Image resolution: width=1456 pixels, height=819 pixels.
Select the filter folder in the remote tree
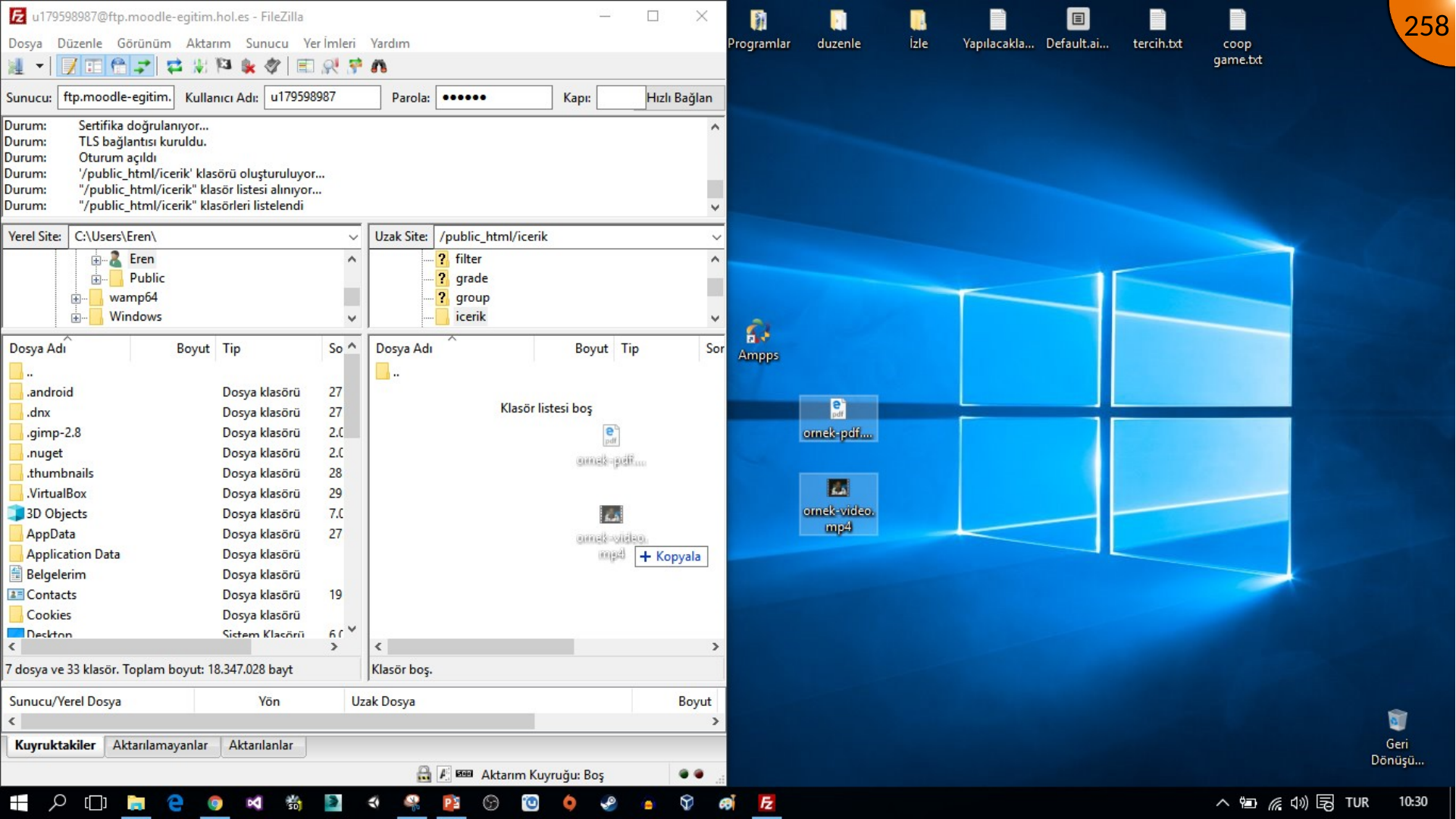468,259
